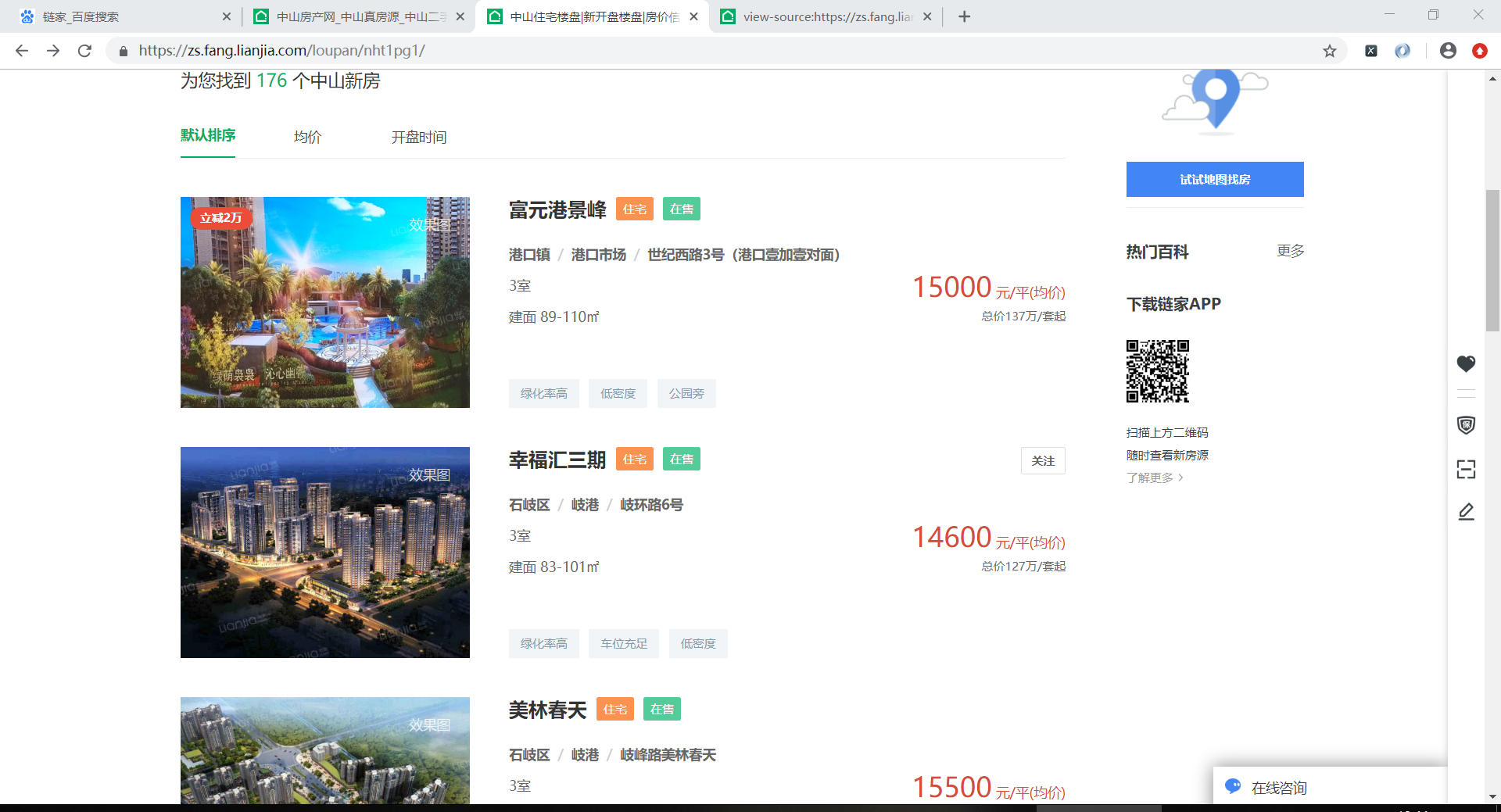Click the 住宅 tag beside 富元港景峰
Viewport: 1501px width, 812px height.
coord(635,209)
